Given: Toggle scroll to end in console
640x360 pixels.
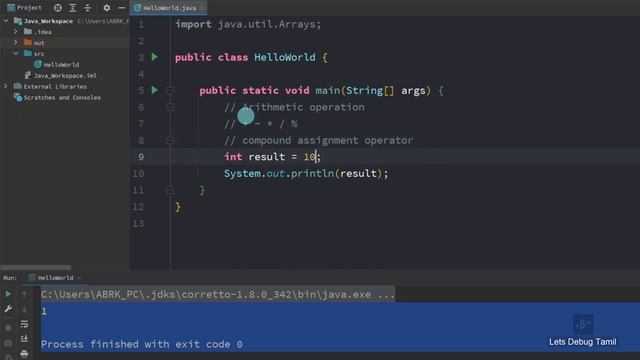Looking at the screenshot, I should (x=24, y=338).
